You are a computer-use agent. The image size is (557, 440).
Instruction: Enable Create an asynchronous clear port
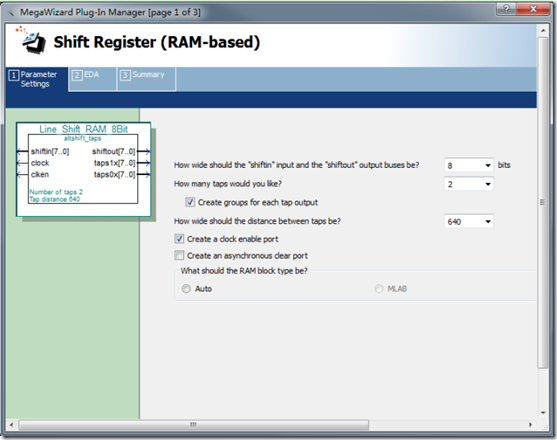(x=179, y=255)
